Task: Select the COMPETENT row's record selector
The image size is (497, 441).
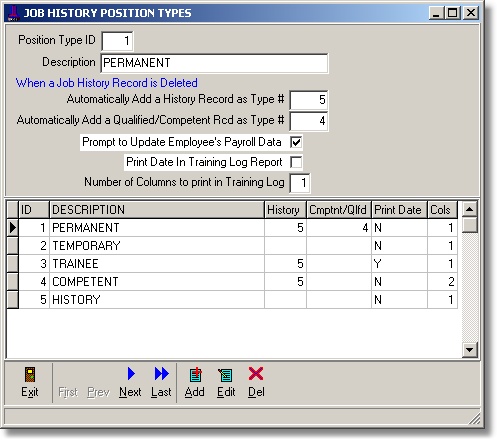Action: [x=13, y=282]
